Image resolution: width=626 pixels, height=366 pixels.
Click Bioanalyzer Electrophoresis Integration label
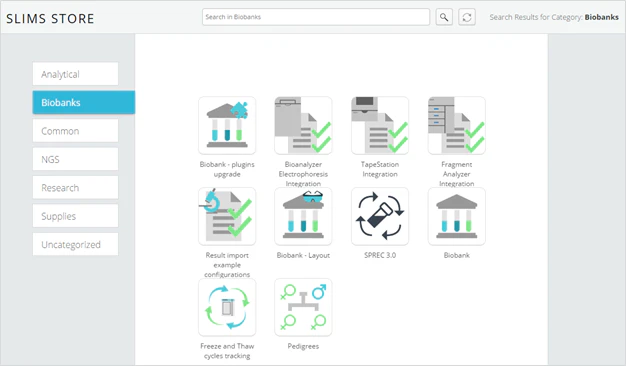[x=303, y=174]
